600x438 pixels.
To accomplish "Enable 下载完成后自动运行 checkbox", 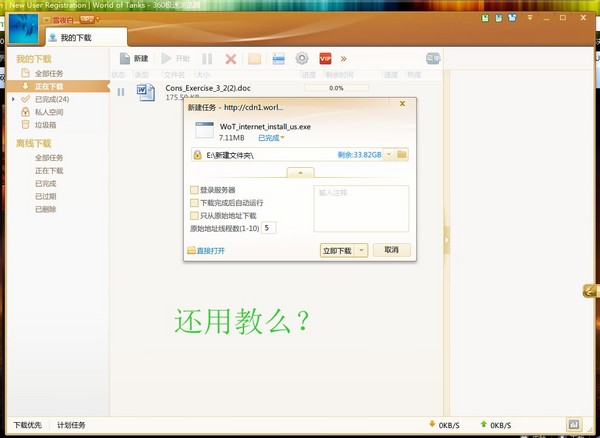I will [x=194, y=203].
